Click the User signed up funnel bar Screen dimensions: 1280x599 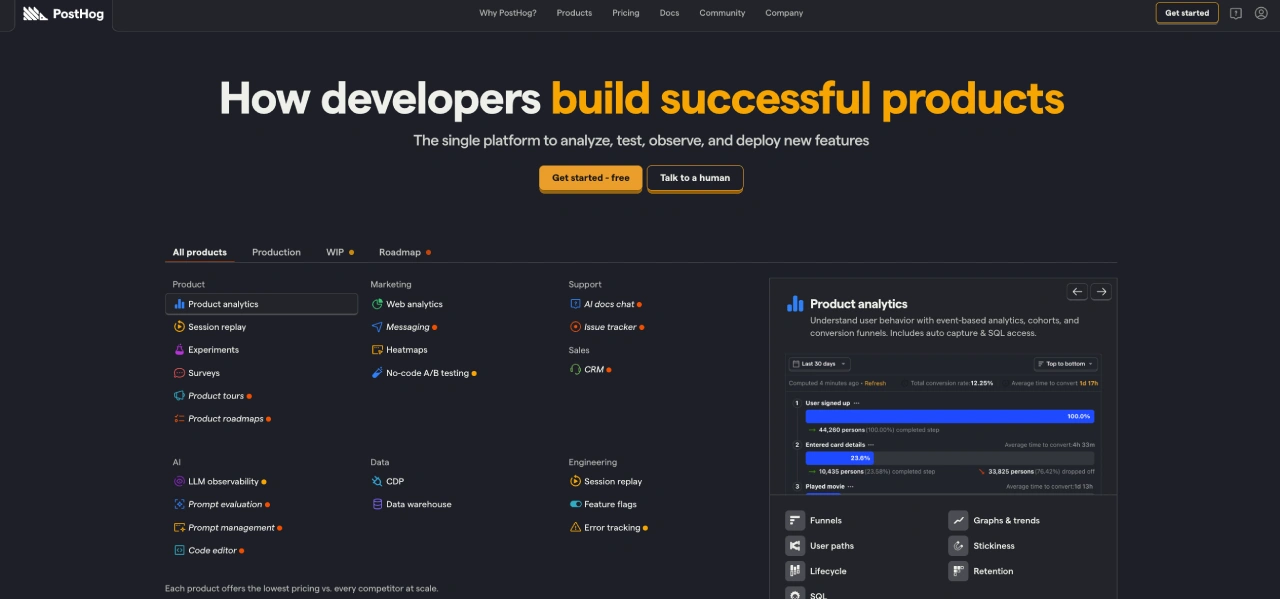click(950, 416)
